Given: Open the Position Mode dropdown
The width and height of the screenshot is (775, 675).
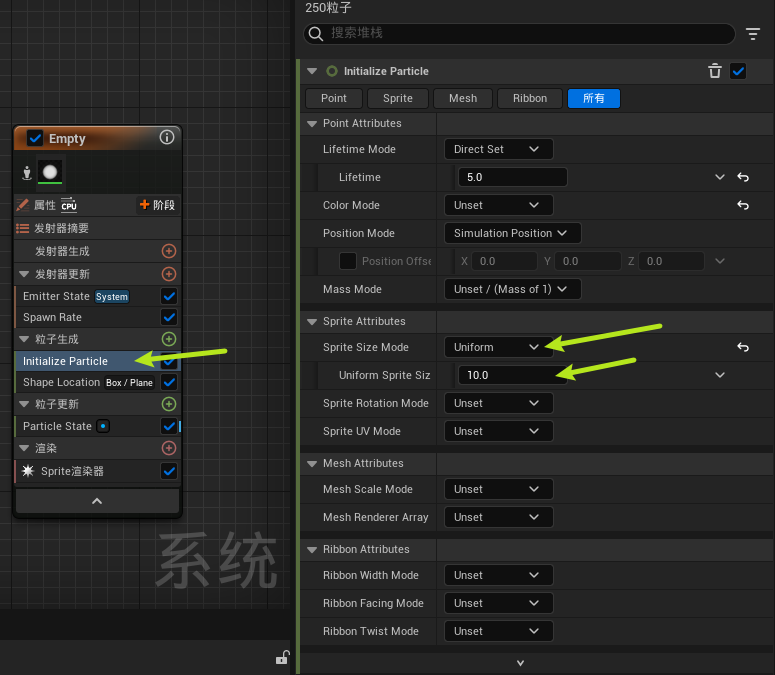Looking at the screenshot, I should click(x=513, y=233).
